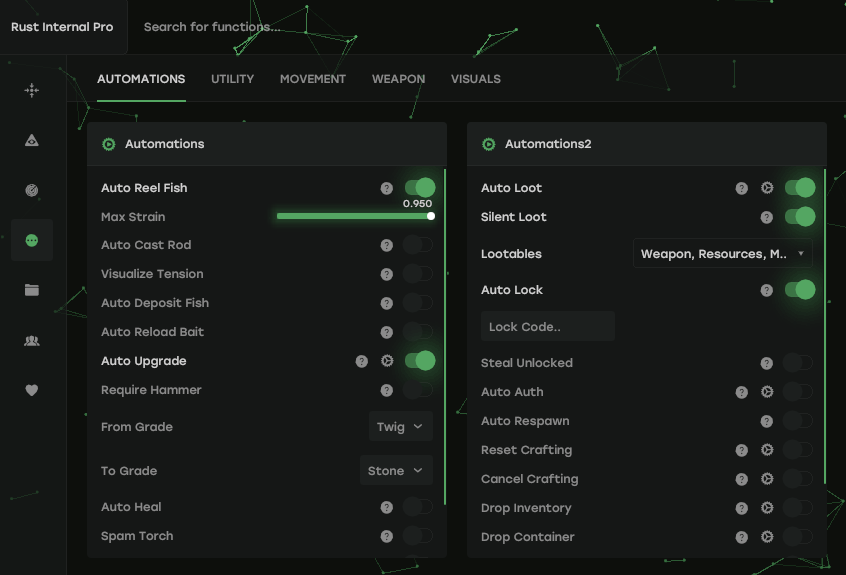Open the radar sidebar section
This screenshot has width=846, height=575.
coord(32,190)
